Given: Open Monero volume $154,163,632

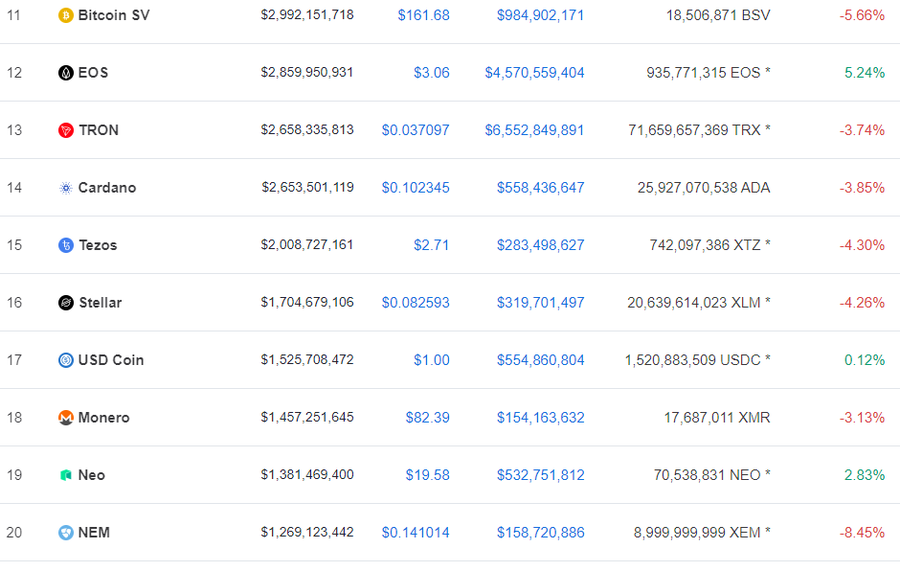Looking at the screenshot, I should (x=541, y=417).
